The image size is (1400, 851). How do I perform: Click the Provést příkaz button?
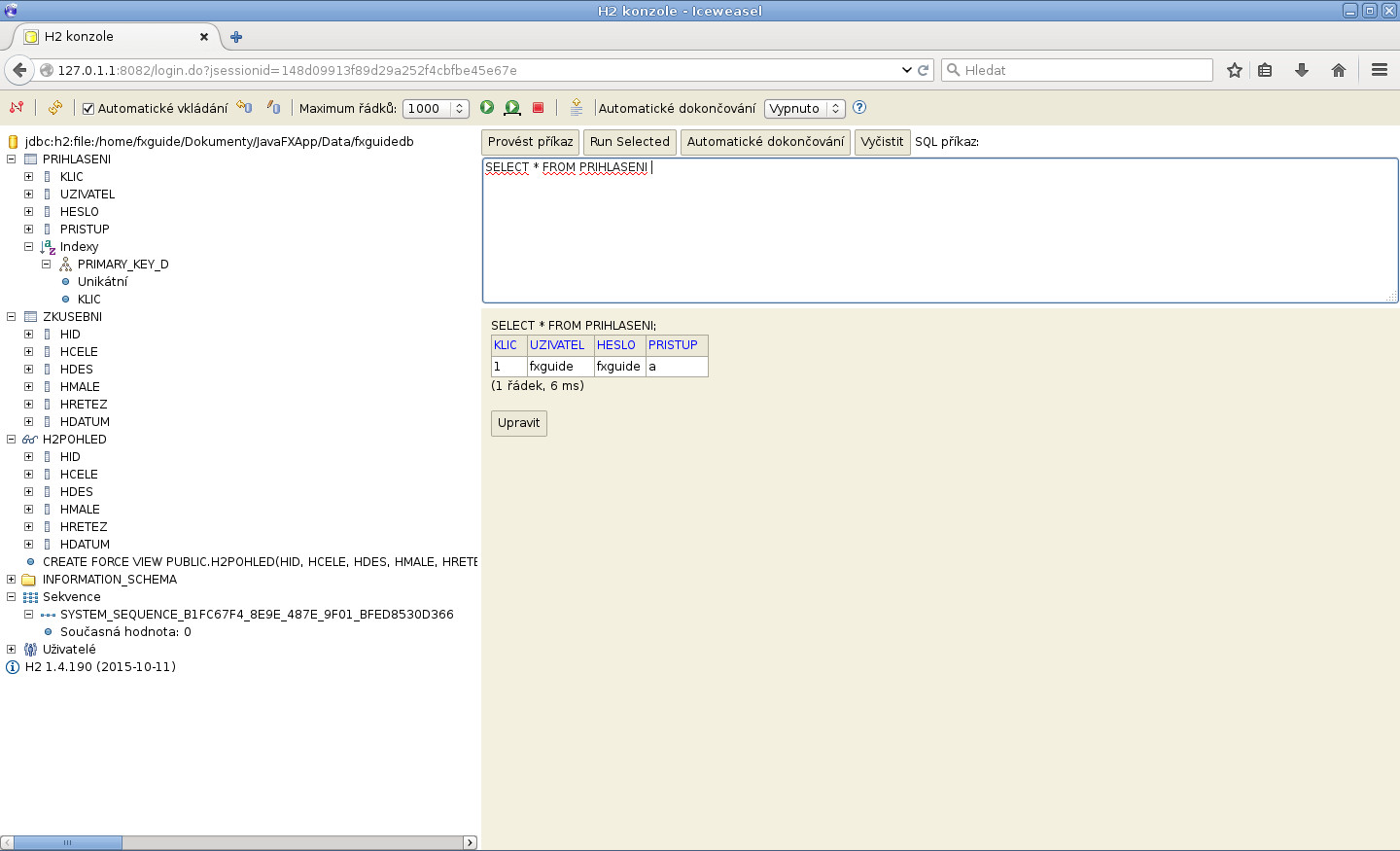point(530,142)
